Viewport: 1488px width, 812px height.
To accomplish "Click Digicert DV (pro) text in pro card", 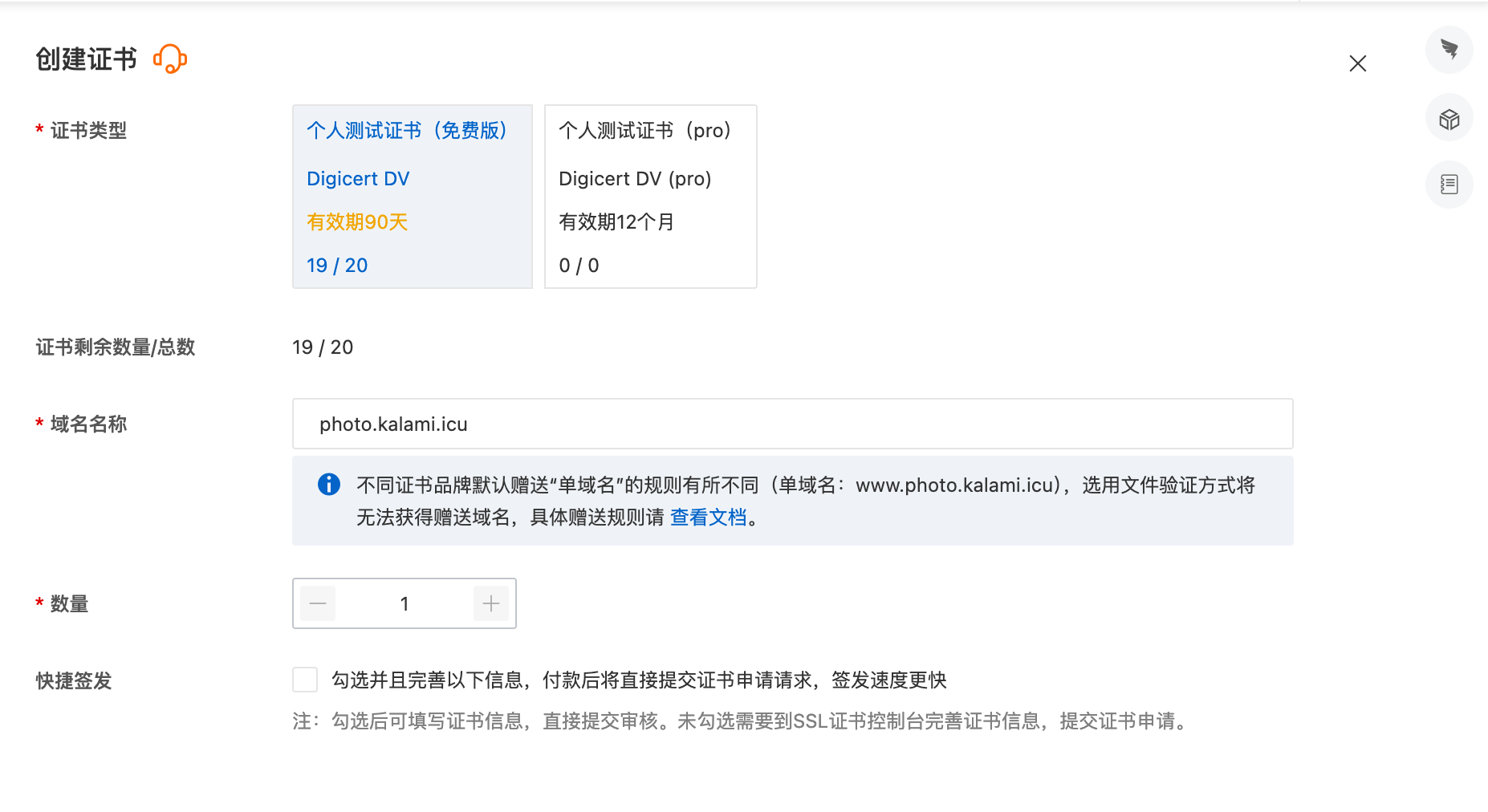I will click(x=635, y=179).
